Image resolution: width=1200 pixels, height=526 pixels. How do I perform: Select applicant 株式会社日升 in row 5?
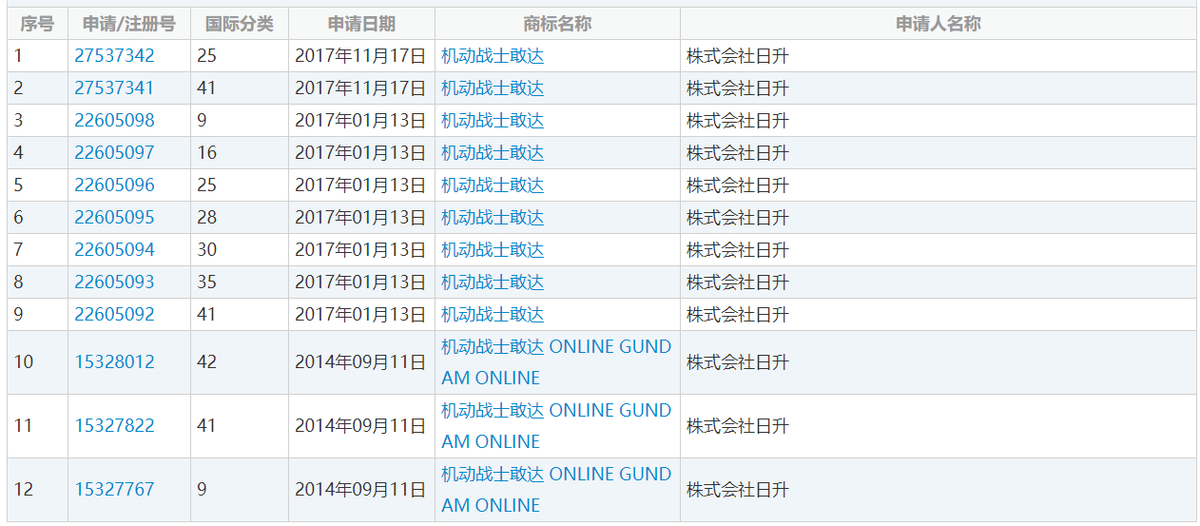[737, 185]
